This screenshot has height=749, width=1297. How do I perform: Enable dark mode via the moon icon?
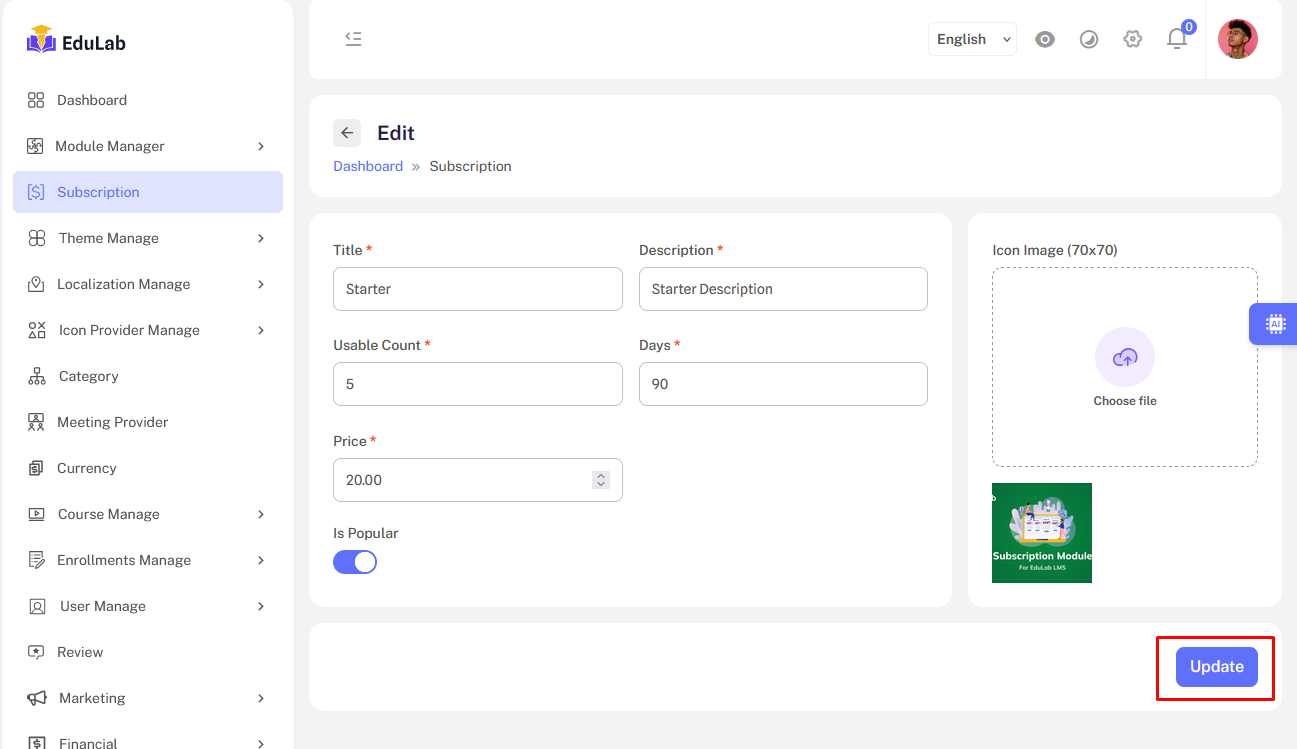tap(1089, 38)
